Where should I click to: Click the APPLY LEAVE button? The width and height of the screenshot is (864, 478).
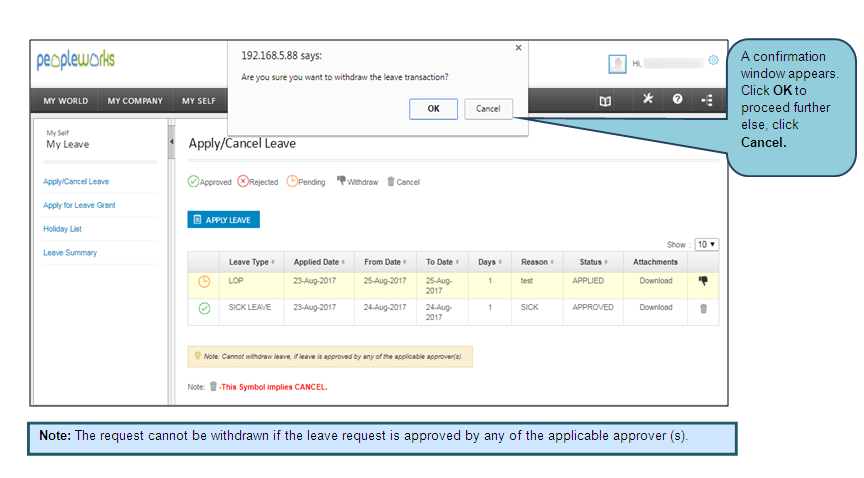tap(224, 220)
